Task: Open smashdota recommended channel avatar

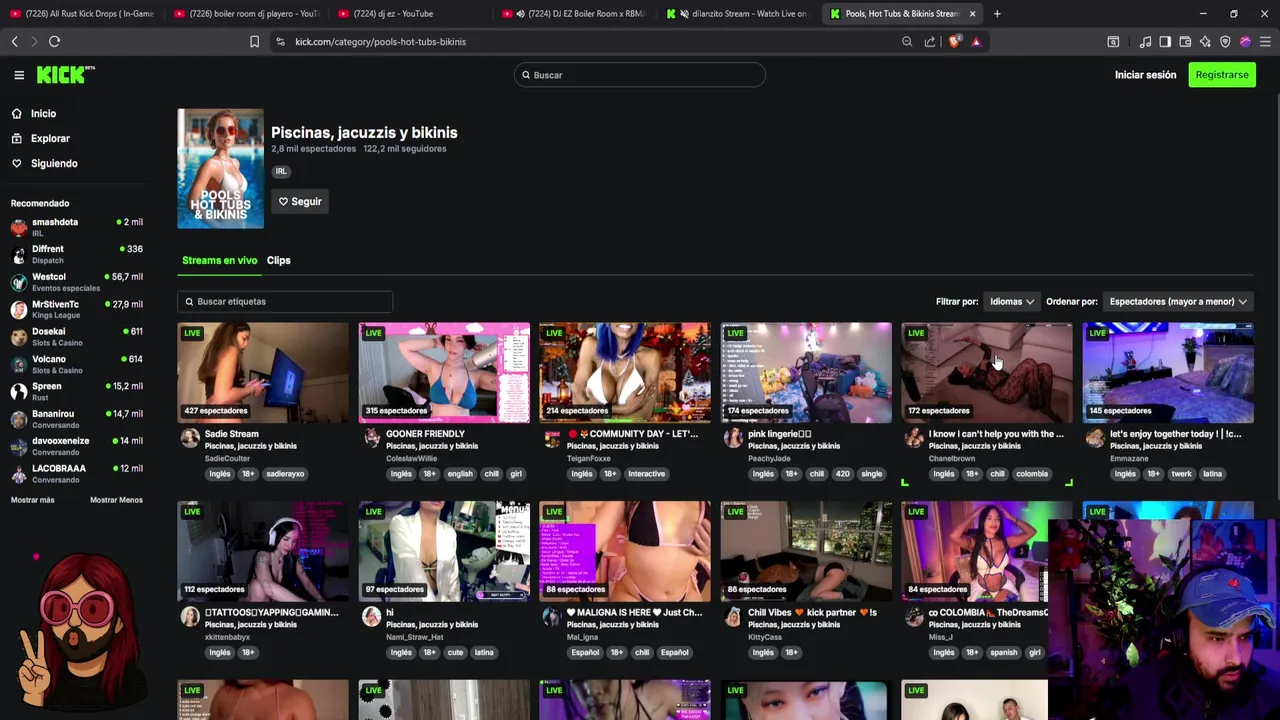Action: (19, 227)
